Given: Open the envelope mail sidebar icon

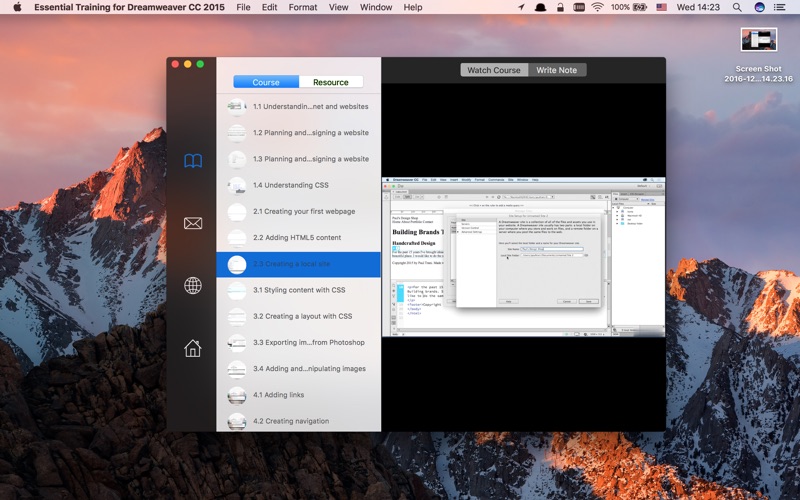Looking at the screenshot, I should click(x=193, y=223).
